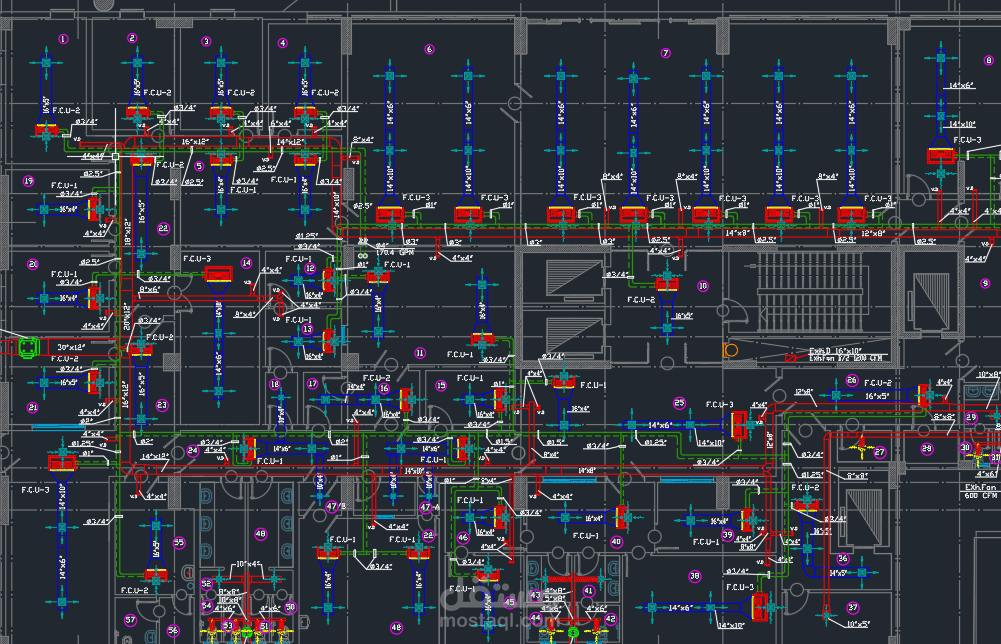Image resolution: width=1001 pixels, height=644 pixels.
Task: Pick room number tag 2
Action: point(132,38)
